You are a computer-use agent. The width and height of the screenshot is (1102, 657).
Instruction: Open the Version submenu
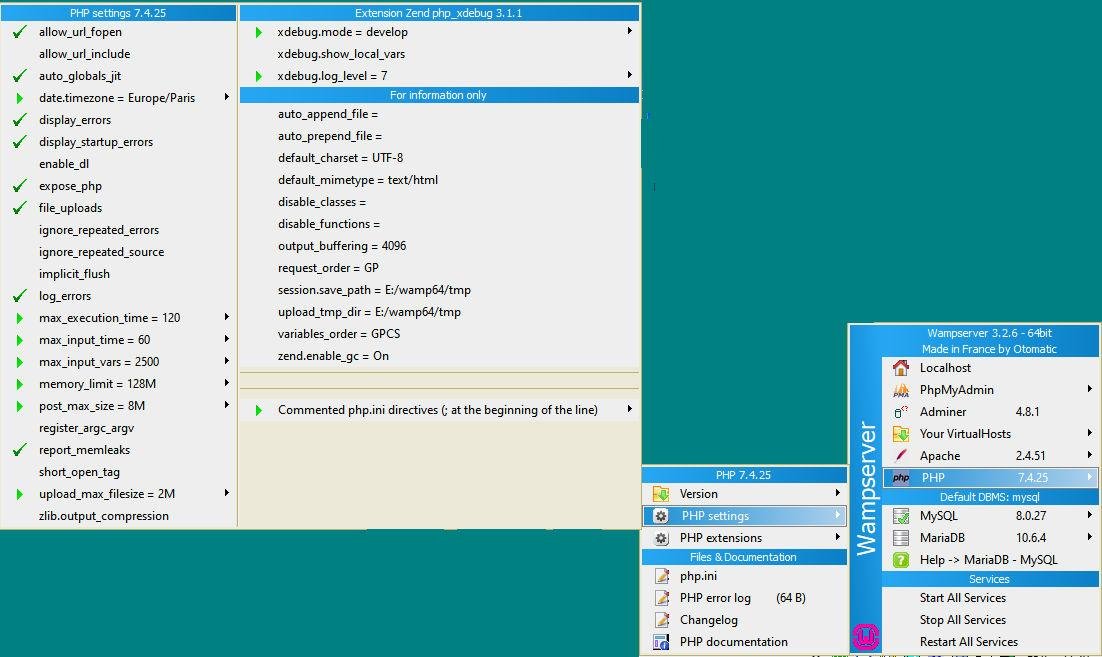pos(744,494)
